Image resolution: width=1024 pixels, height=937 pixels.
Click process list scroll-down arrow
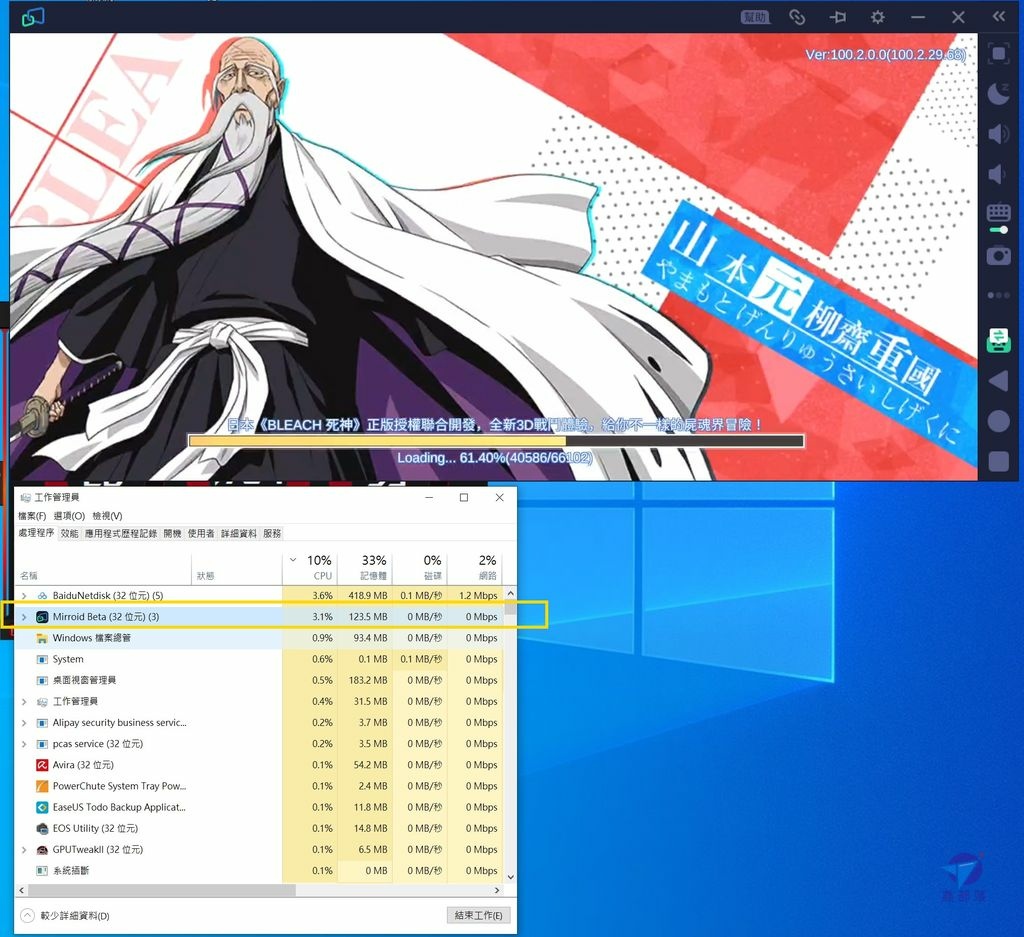click(x=510, y=877)
